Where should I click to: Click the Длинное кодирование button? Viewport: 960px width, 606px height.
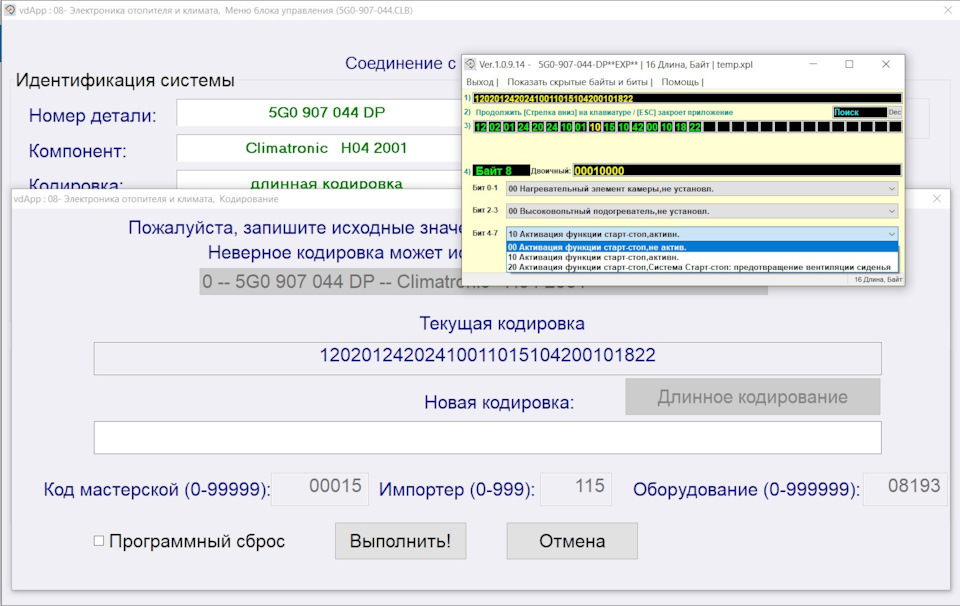pos(752,397)
